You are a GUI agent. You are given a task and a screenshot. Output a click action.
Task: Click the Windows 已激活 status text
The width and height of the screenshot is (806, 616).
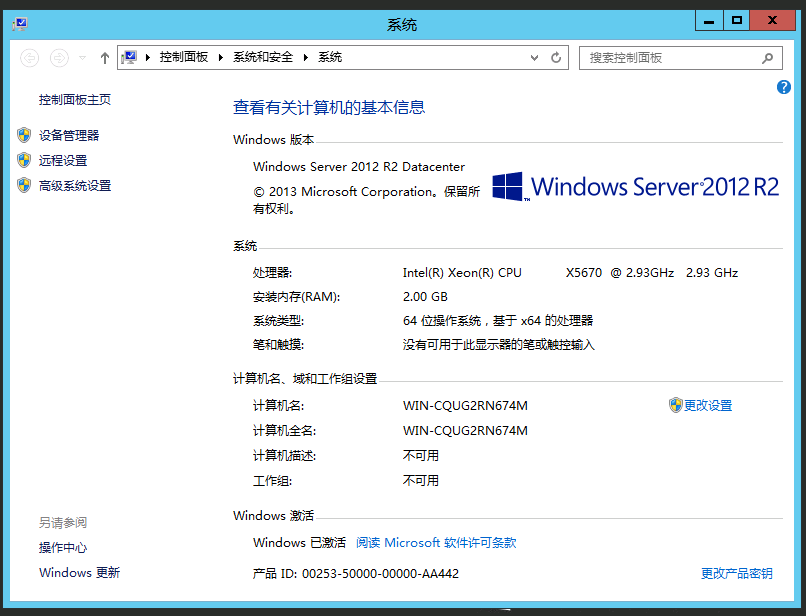pyautogui.click(x=299, y=543)
